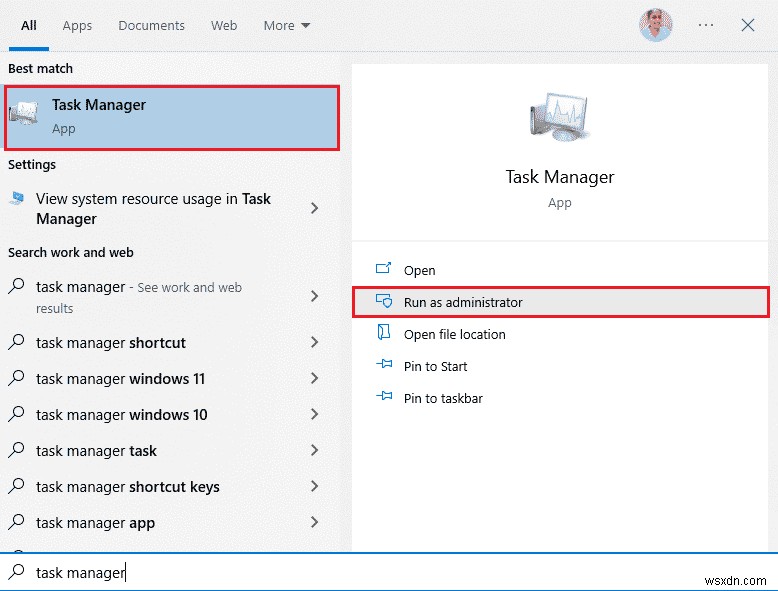Select 'task manager windows 10' suggestion
Screen dimensions: 778x591
pyautogui.click(x=121, y=415)
